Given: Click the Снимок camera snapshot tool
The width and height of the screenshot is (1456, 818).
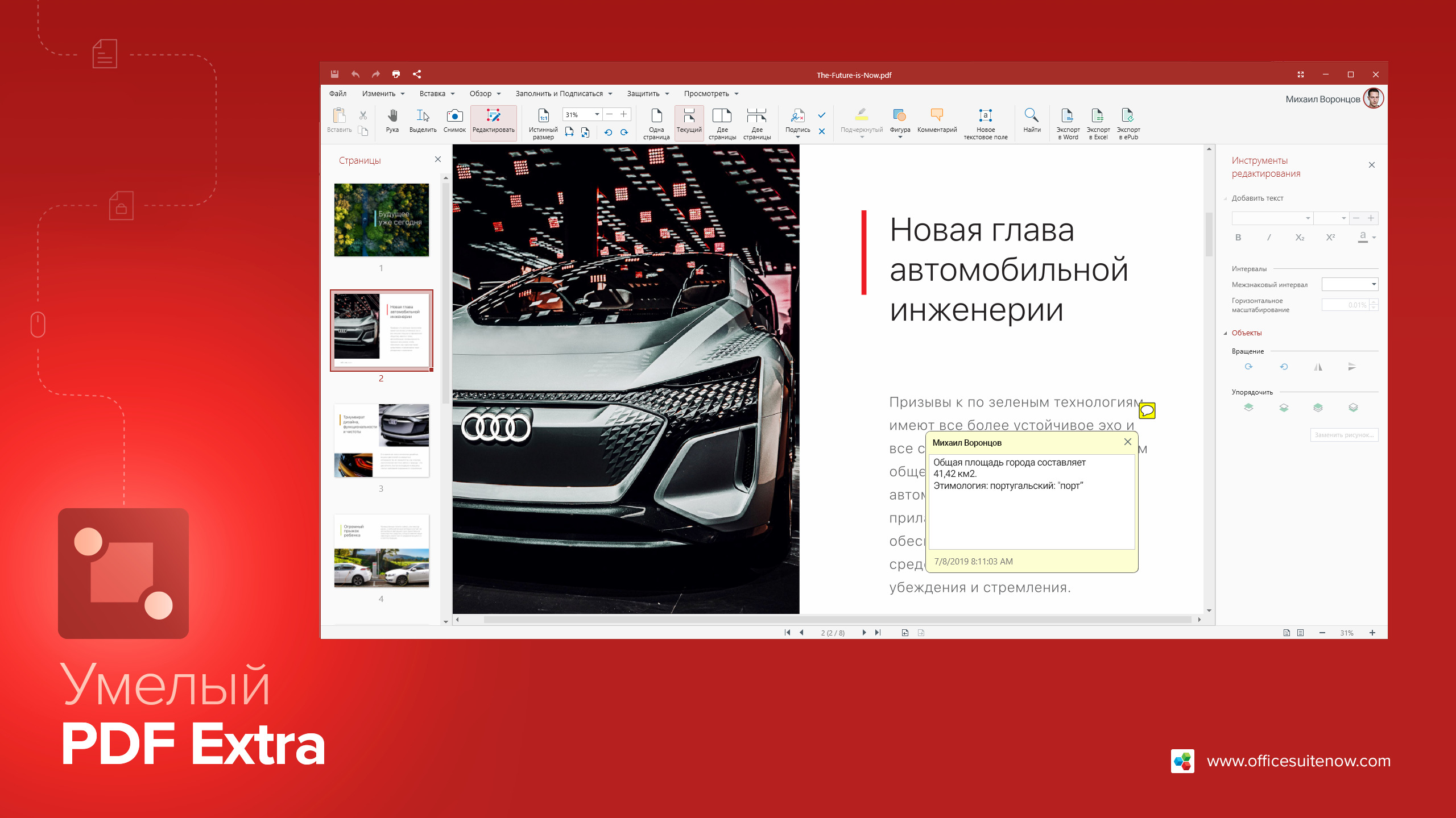Looking at the screenshot, I should [x=454, y=121].
